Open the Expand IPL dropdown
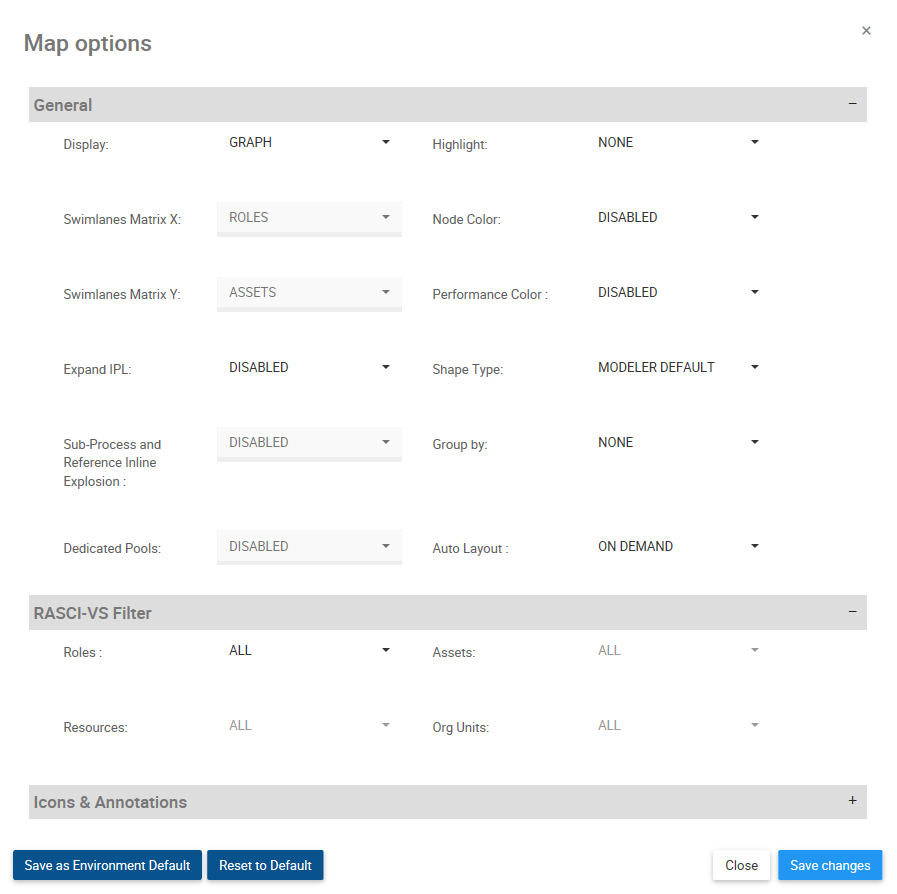The image size is (897, 894). coord(309,368)
